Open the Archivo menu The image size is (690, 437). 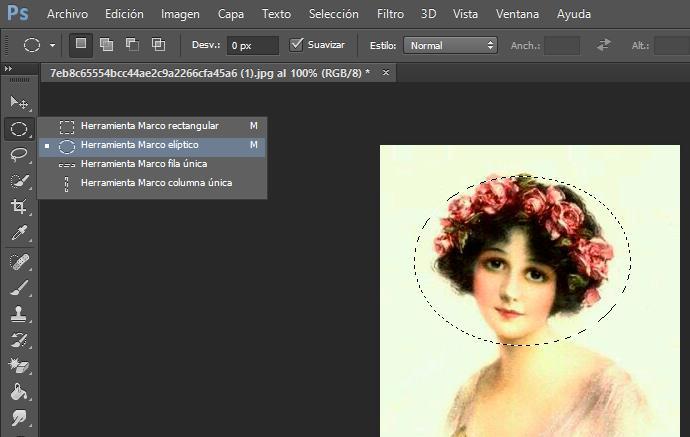pyautogui.click(x=67, y=14)
